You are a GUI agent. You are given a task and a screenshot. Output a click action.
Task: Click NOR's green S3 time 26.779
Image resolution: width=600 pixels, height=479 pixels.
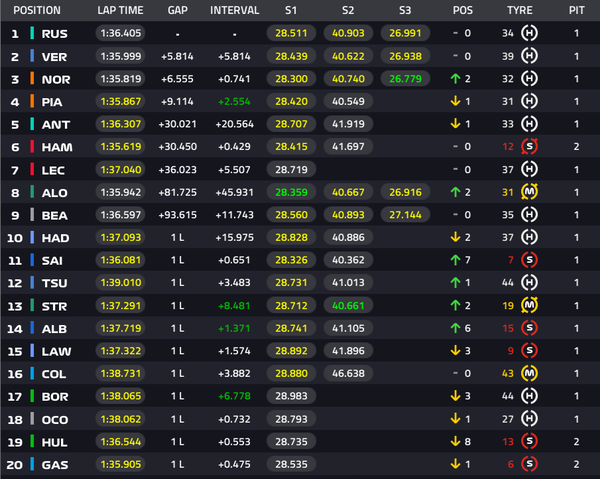[405, 79]
